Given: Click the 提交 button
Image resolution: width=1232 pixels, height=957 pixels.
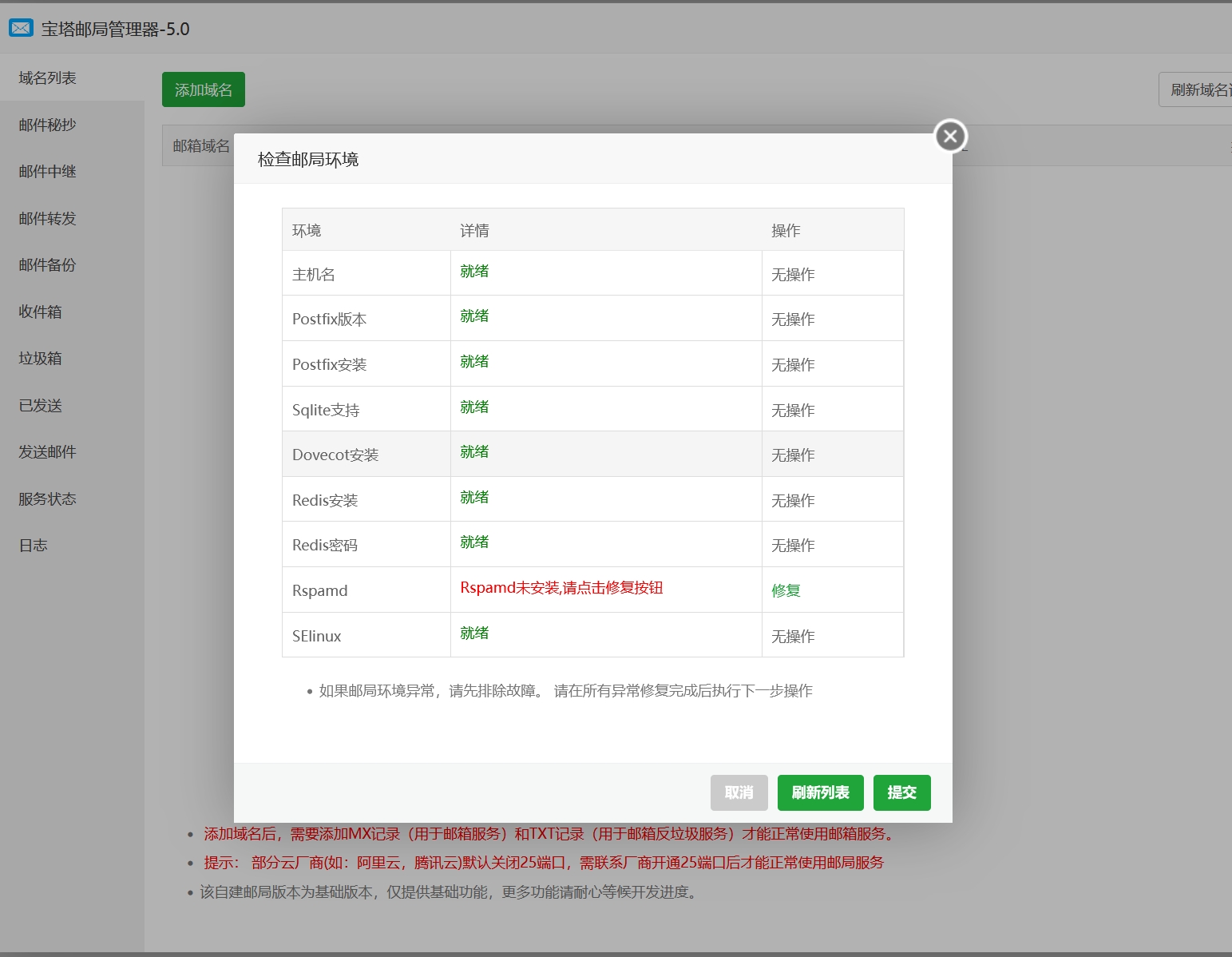Looking at the screenshot, I should point(901,792).
